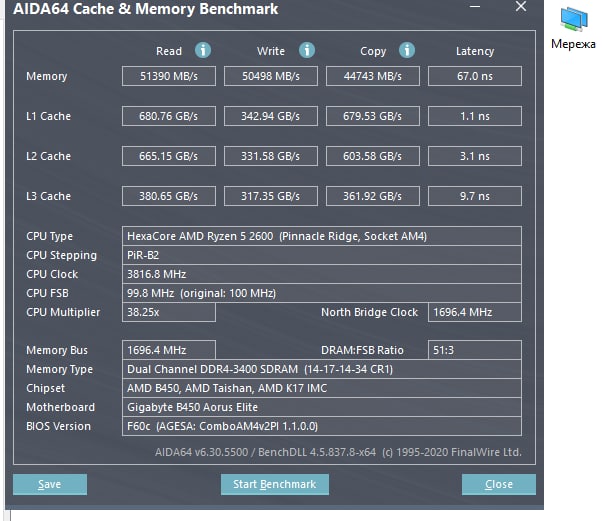The image size is (602, 521).
Task: Click DRAM:FSB Ratio value 51:3
Action: [475, 350]
